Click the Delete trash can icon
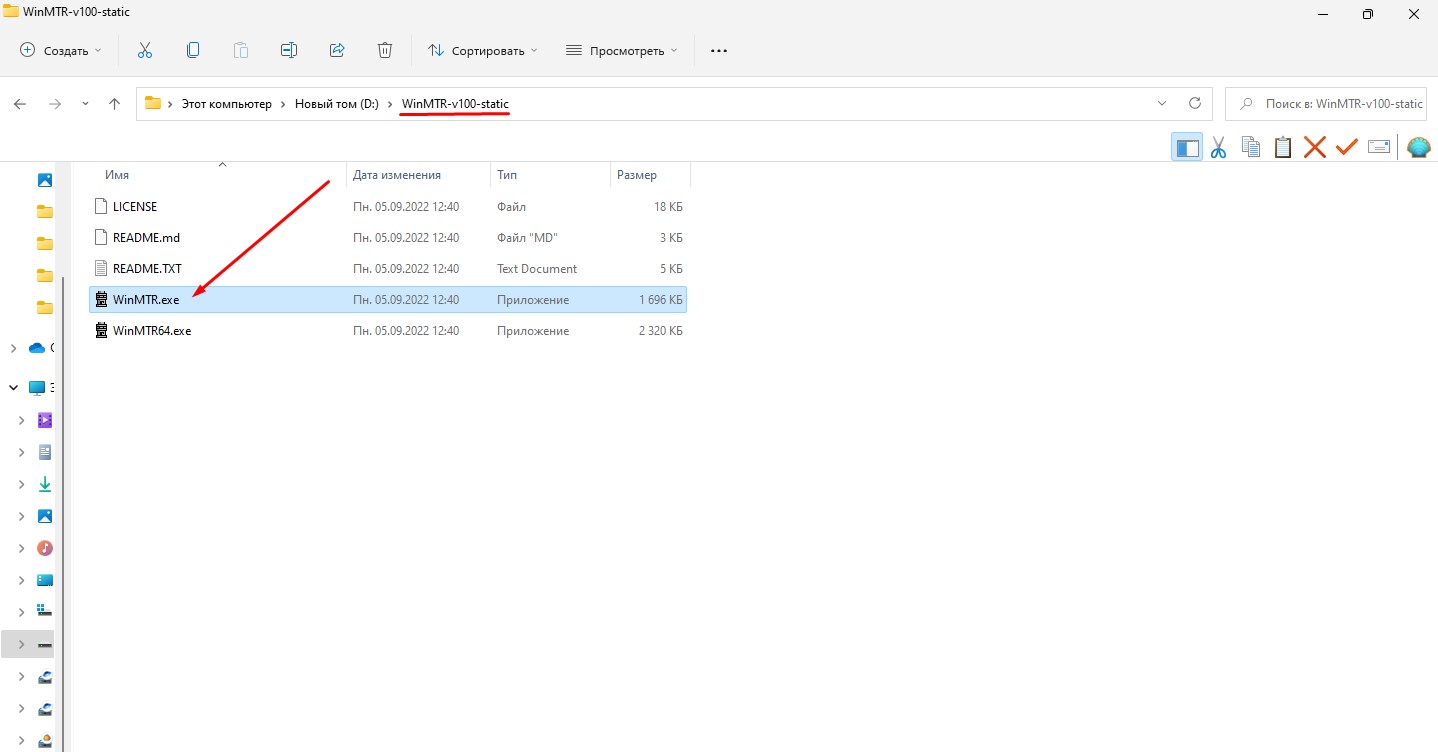This screenshot has height=752, width=1438. (x=385, y=50)
